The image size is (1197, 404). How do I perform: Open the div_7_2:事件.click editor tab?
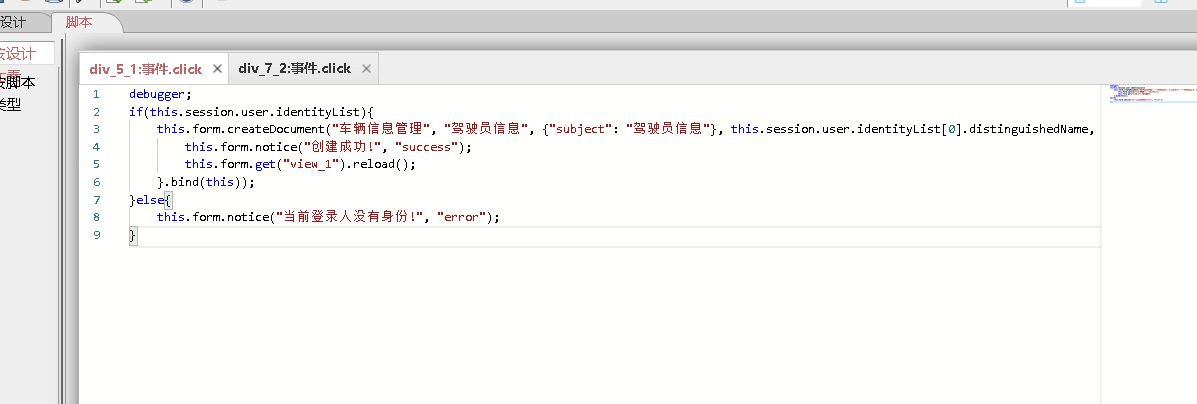(295, 69)
